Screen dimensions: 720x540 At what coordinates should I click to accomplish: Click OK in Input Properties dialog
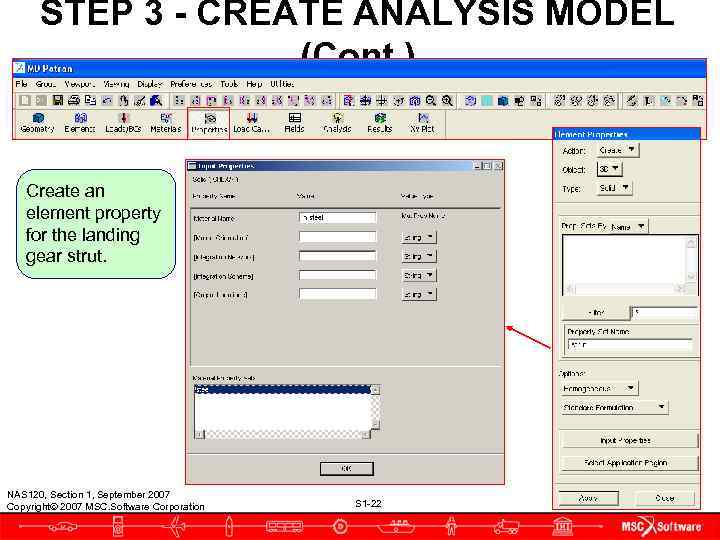347,468
